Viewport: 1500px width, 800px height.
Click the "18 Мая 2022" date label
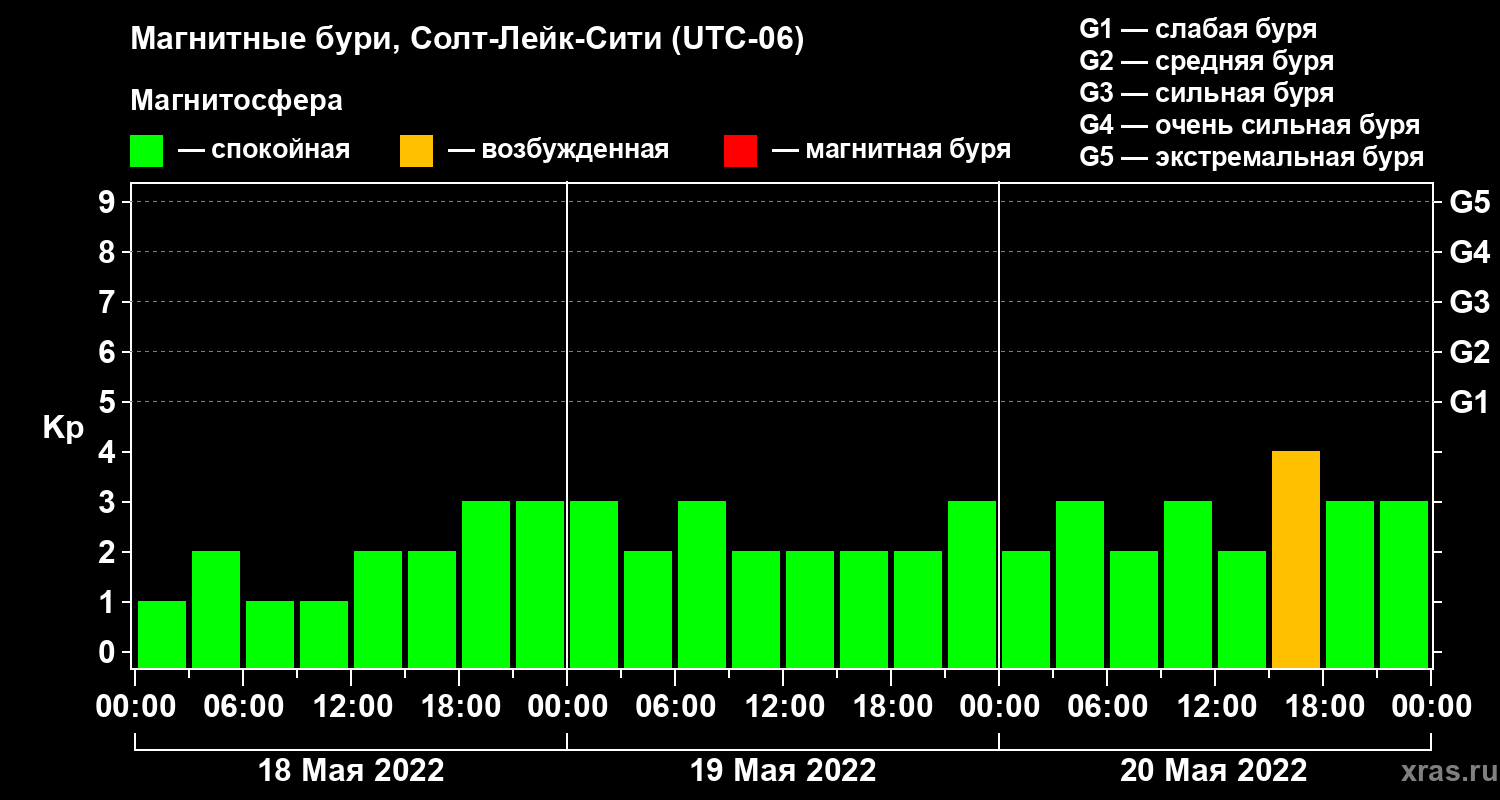[x=351, y=770]
